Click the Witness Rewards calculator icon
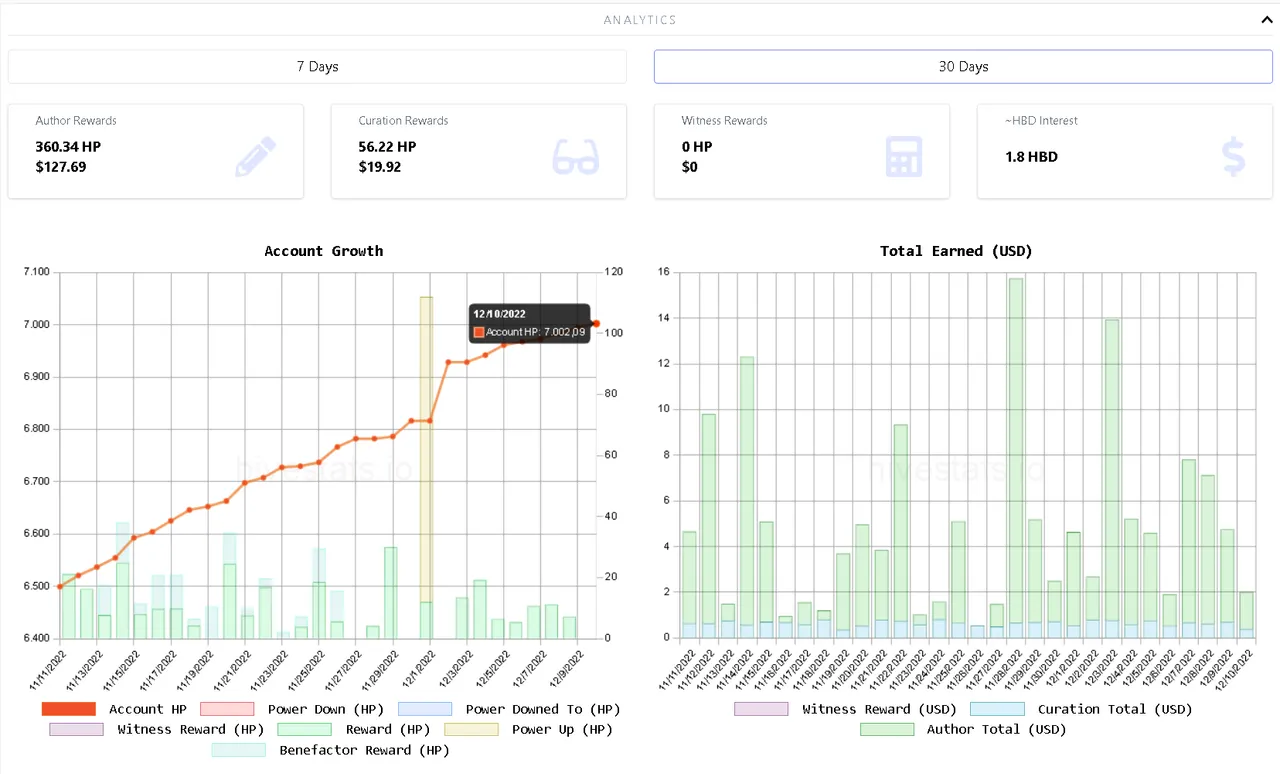 click(x=904, y=157)
